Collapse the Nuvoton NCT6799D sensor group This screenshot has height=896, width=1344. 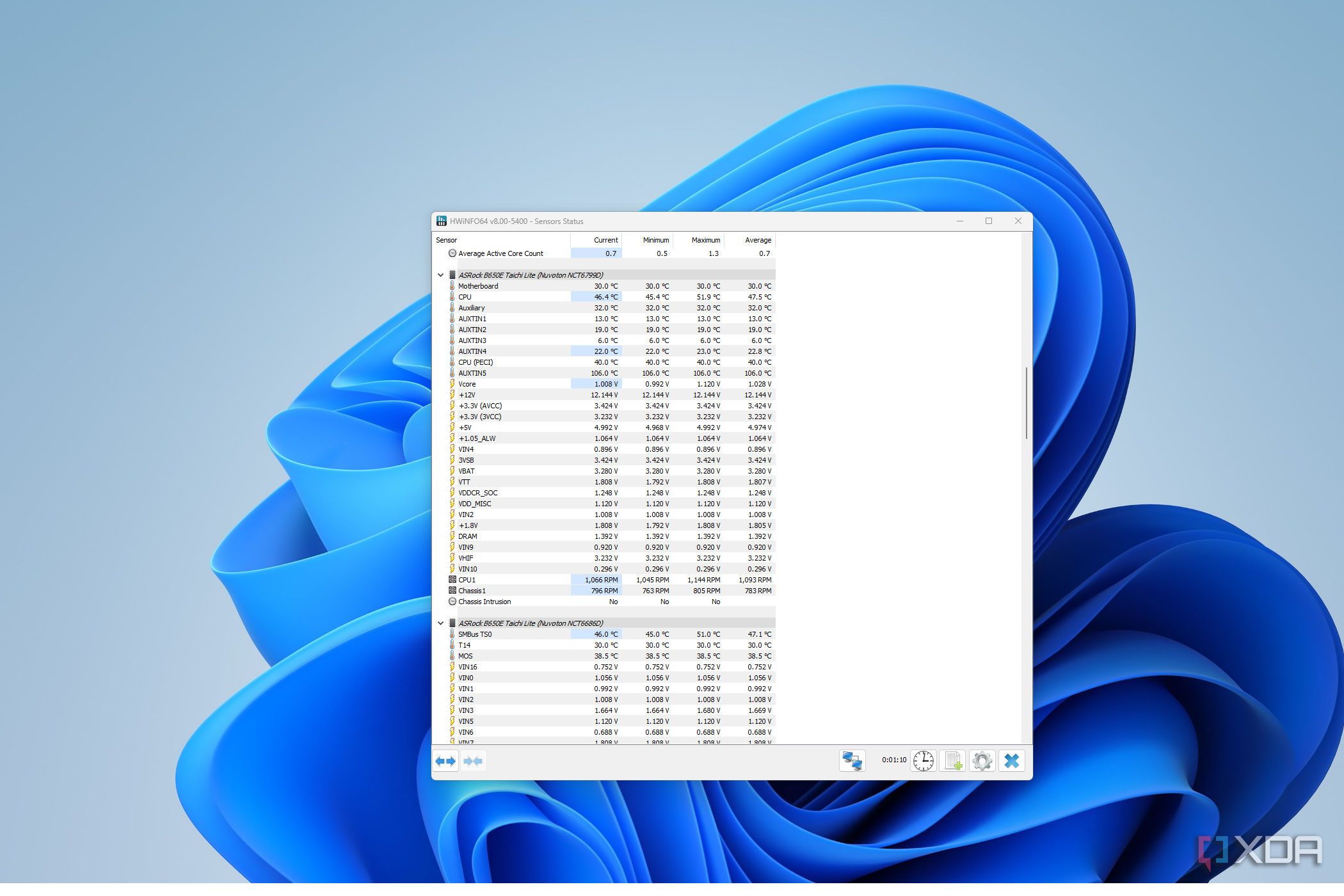tap(440, 275)
